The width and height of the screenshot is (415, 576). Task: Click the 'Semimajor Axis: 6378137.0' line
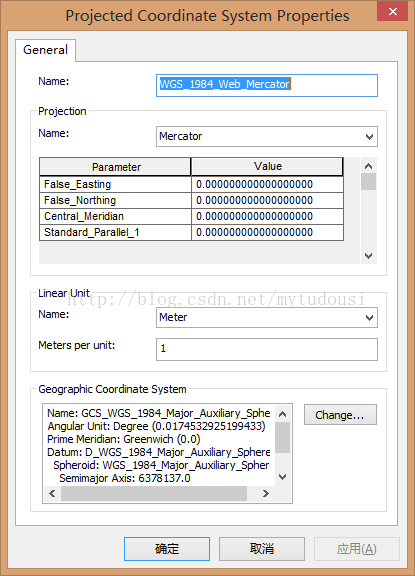pyautogui.click(x=125, y=478)
